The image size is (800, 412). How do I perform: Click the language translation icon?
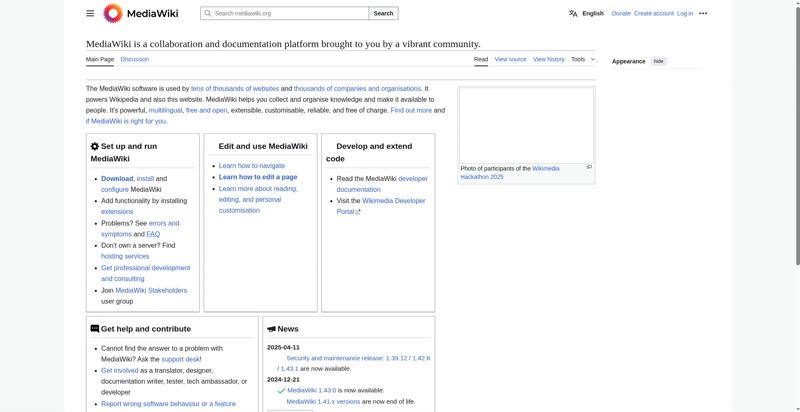tap(573, 14)
